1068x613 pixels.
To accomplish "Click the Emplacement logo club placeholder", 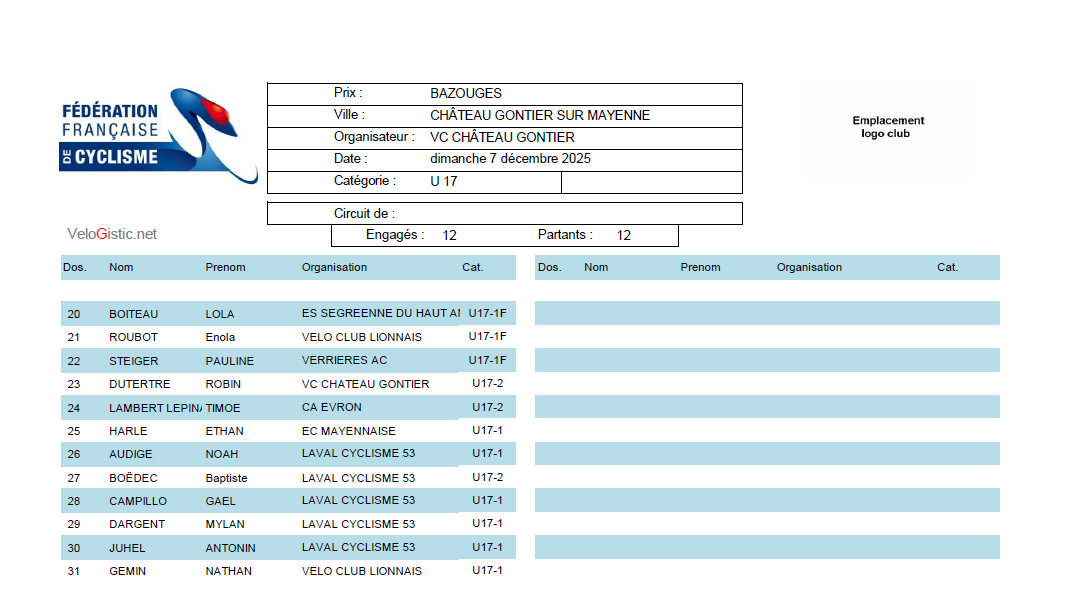I will pos(888,127).
